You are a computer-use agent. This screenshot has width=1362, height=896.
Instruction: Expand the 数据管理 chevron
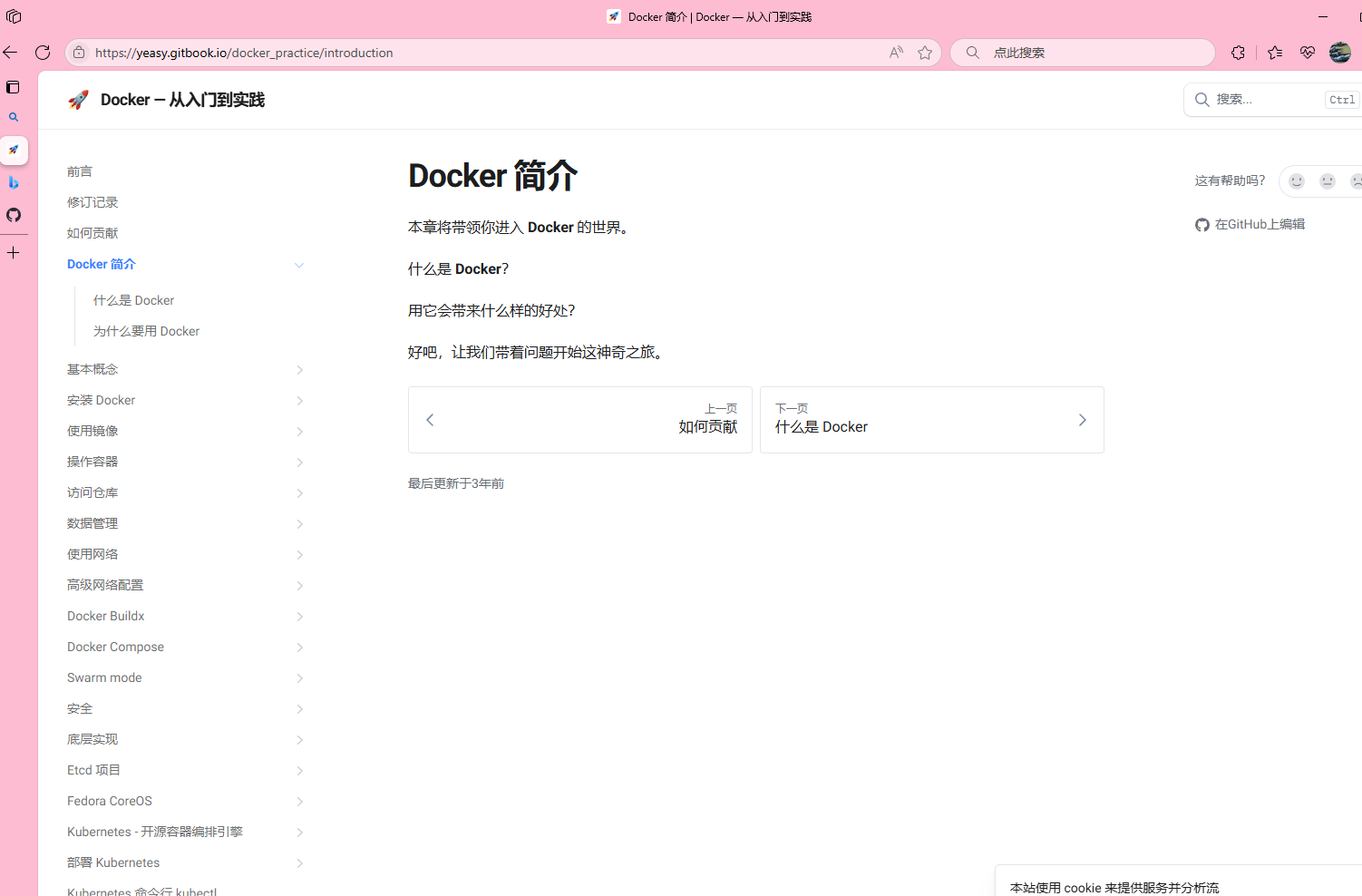click(x=299, y=524)
